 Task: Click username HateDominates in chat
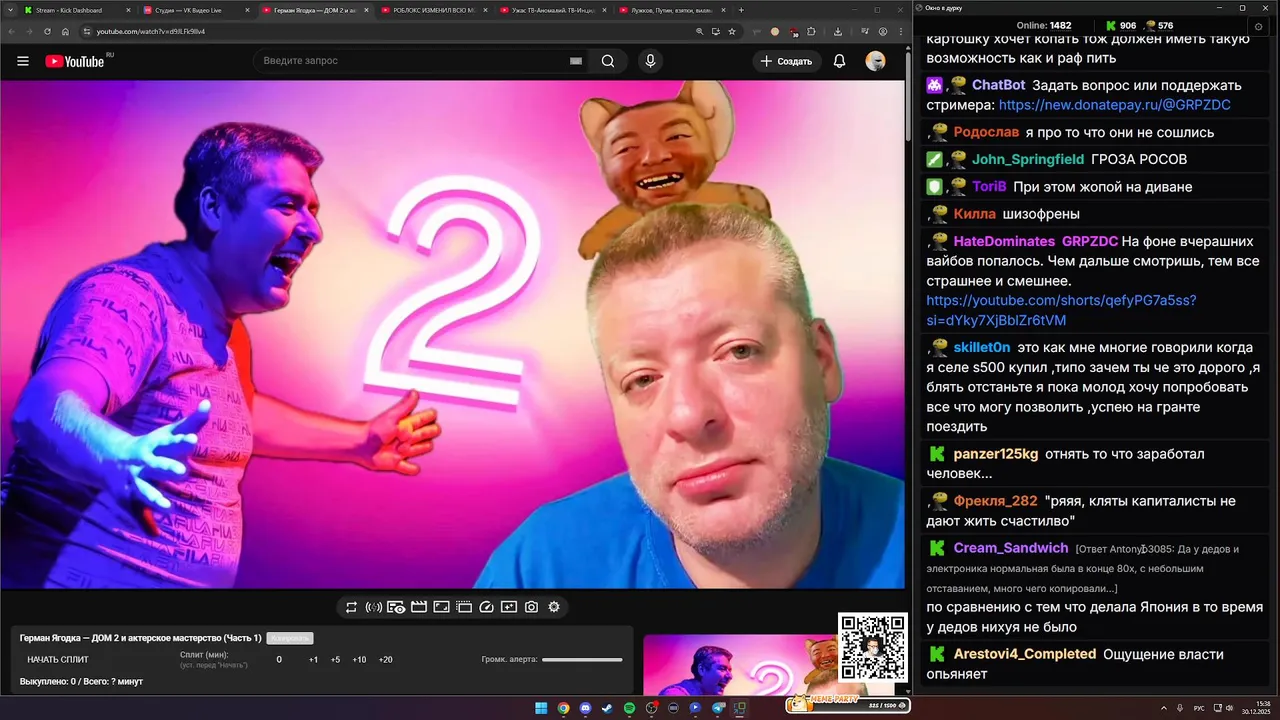[x=1004, y=241]
